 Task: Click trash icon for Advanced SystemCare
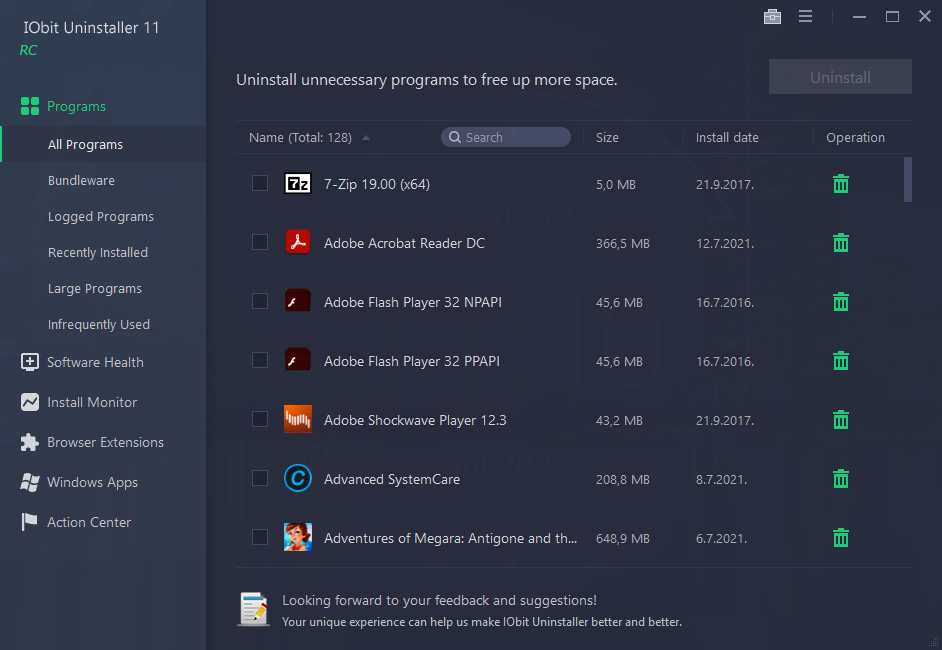click(x=841, y=479)
